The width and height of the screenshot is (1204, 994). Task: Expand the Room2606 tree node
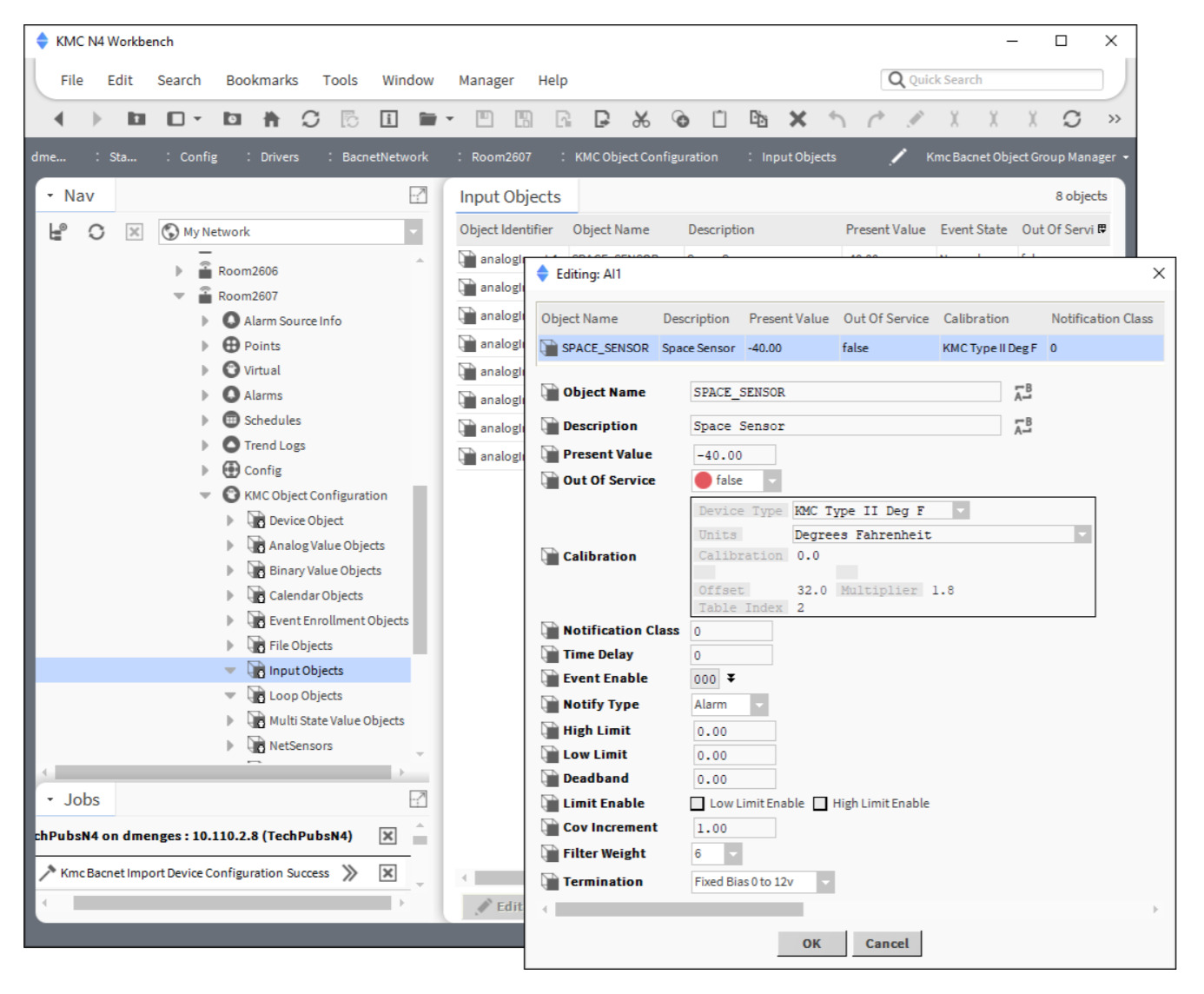point(179,271)
